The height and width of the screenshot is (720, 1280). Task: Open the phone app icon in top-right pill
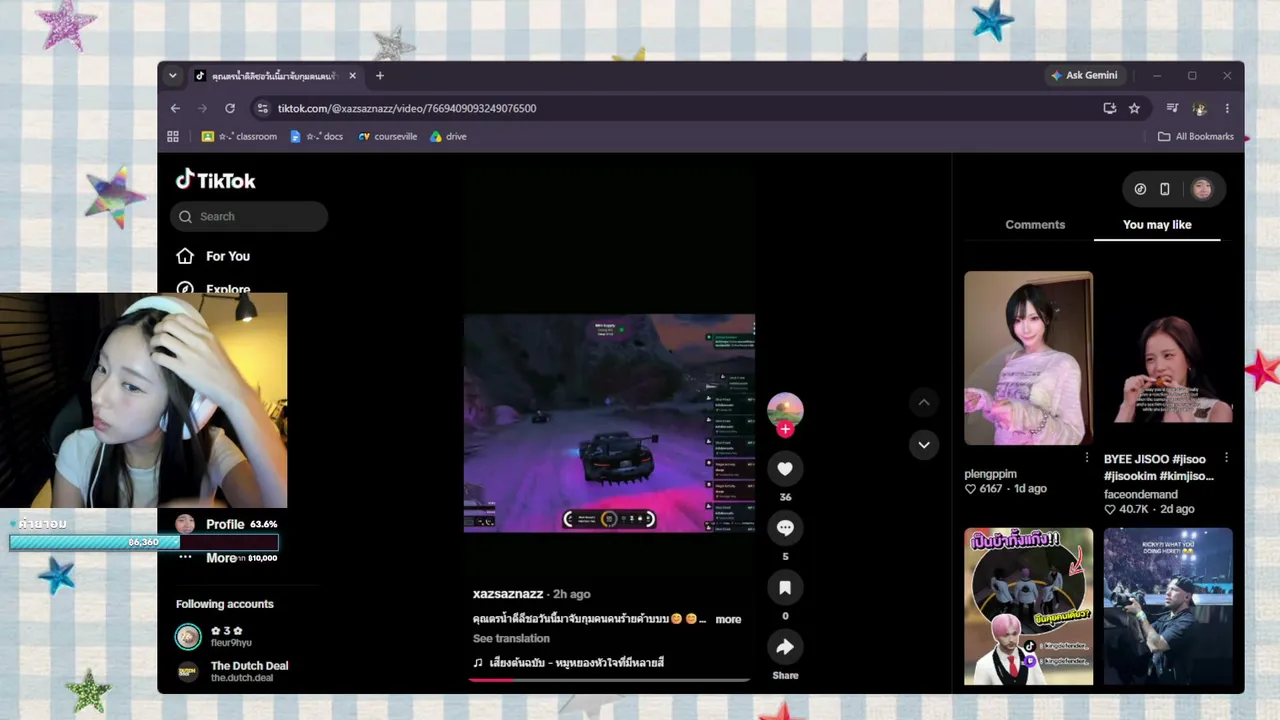(1165, 189)
